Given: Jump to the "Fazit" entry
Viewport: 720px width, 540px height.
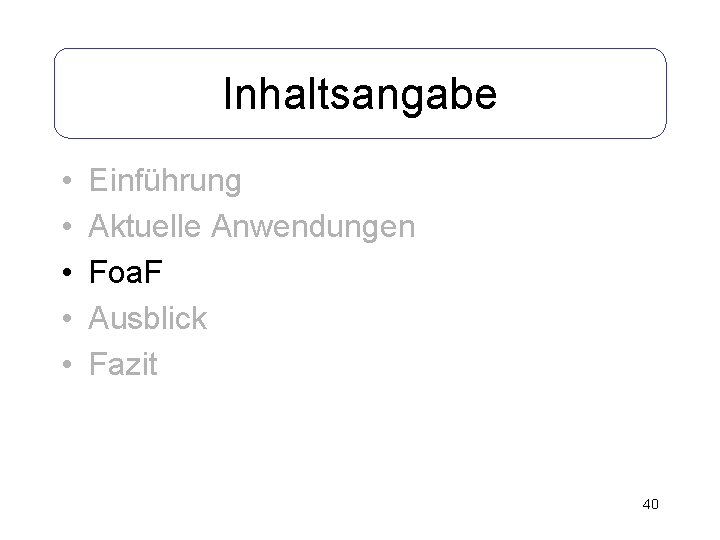Looking at the screenshot, I should pyautogui.click(x=123, y=365).
